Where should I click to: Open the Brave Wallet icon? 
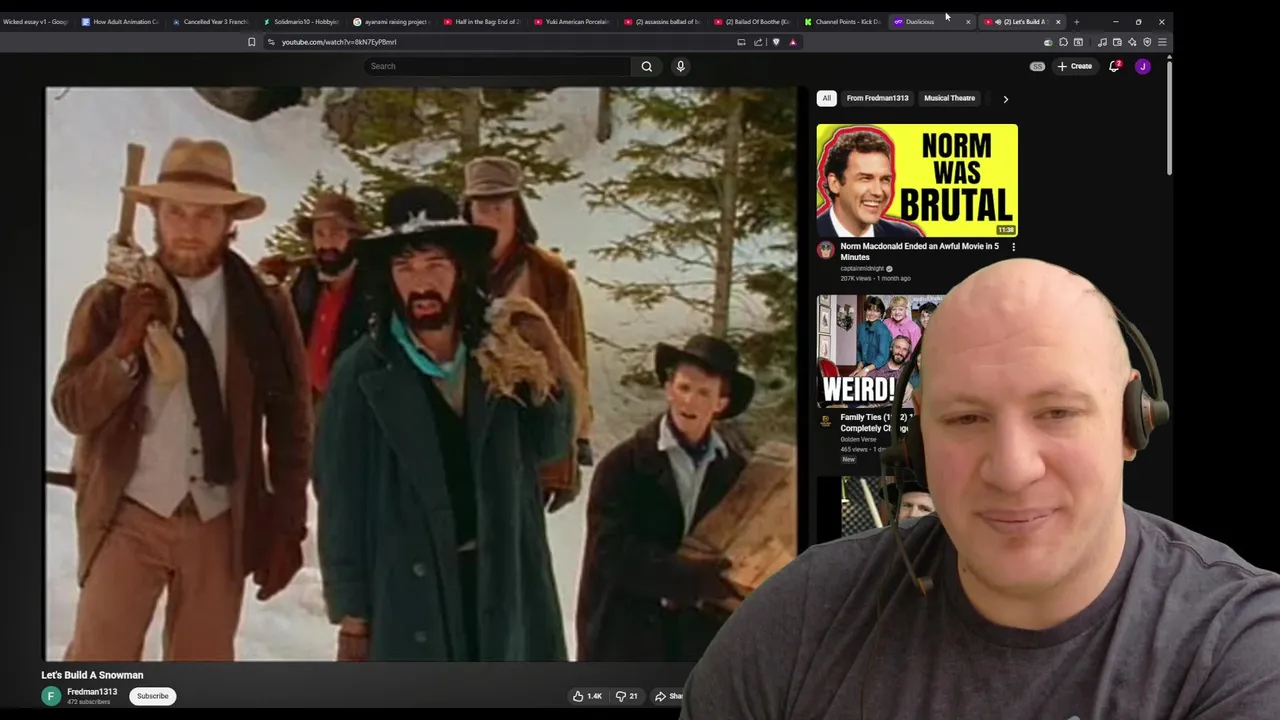coord(1117,42)
